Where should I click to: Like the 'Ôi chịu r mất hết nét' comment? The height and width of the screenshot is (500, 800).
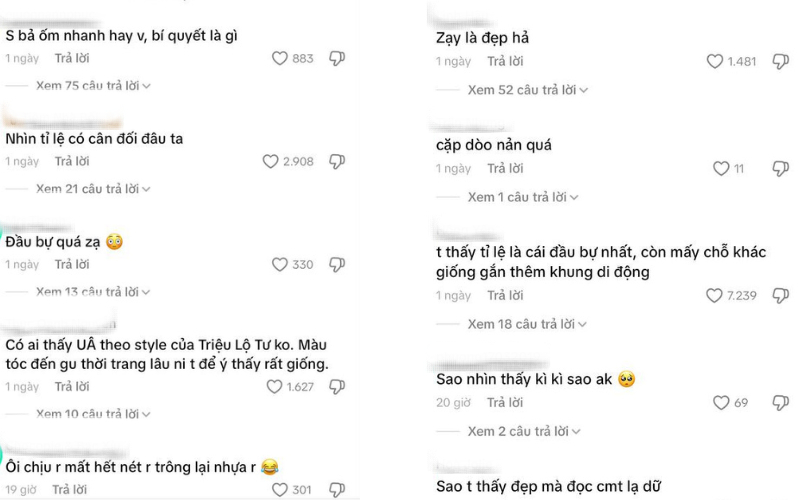[x=280, y=490]
